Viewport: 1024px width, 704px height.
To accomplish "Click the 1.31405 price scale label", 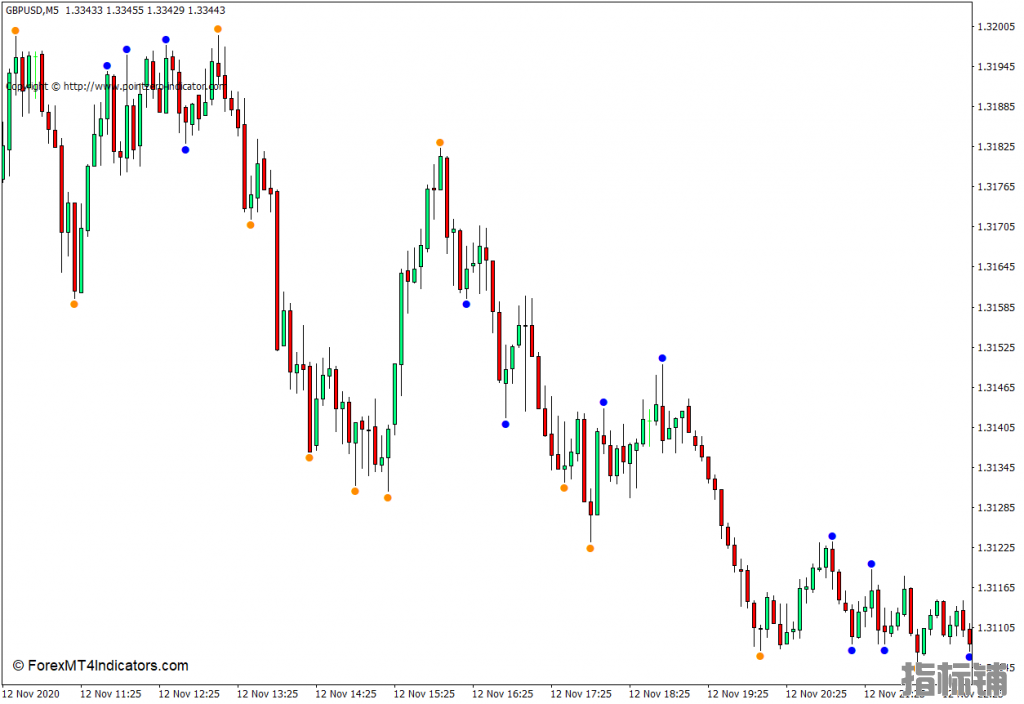I will pos(997,428).
